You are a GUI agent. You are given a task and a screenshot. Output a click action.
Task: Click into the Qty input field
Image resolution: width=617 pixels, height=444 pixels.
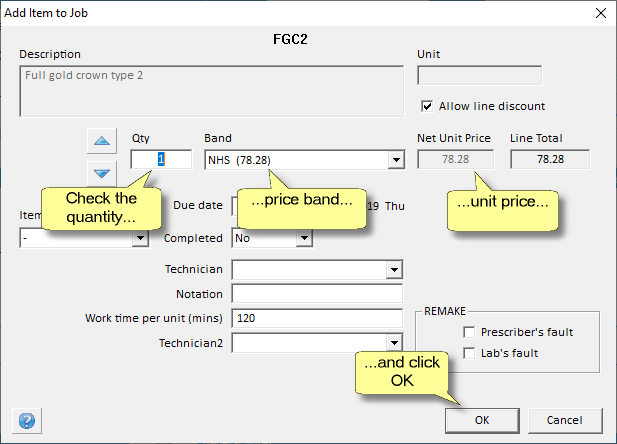(161, 160)
